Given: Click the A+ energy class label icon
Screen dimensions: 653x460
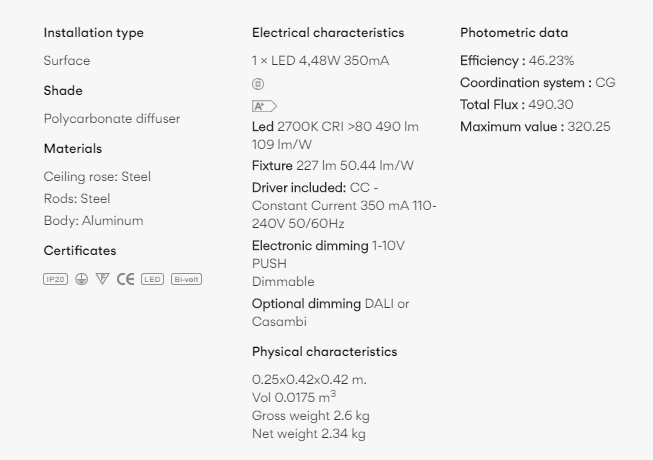Looking at the screenshot, I should 264,106.
